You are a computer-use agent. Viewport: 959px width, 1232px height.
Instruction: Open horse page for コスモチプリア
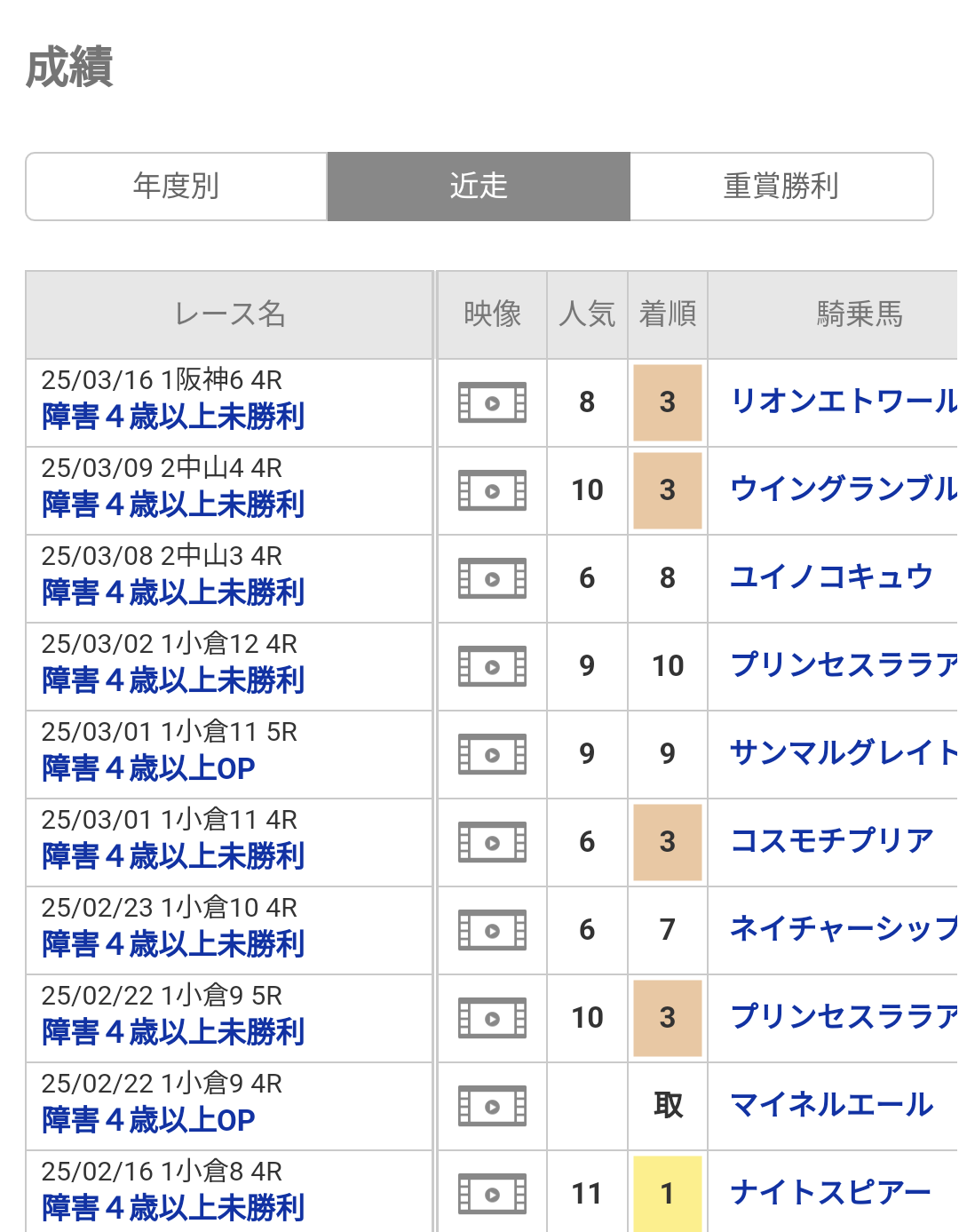click(x=831, y=841)
